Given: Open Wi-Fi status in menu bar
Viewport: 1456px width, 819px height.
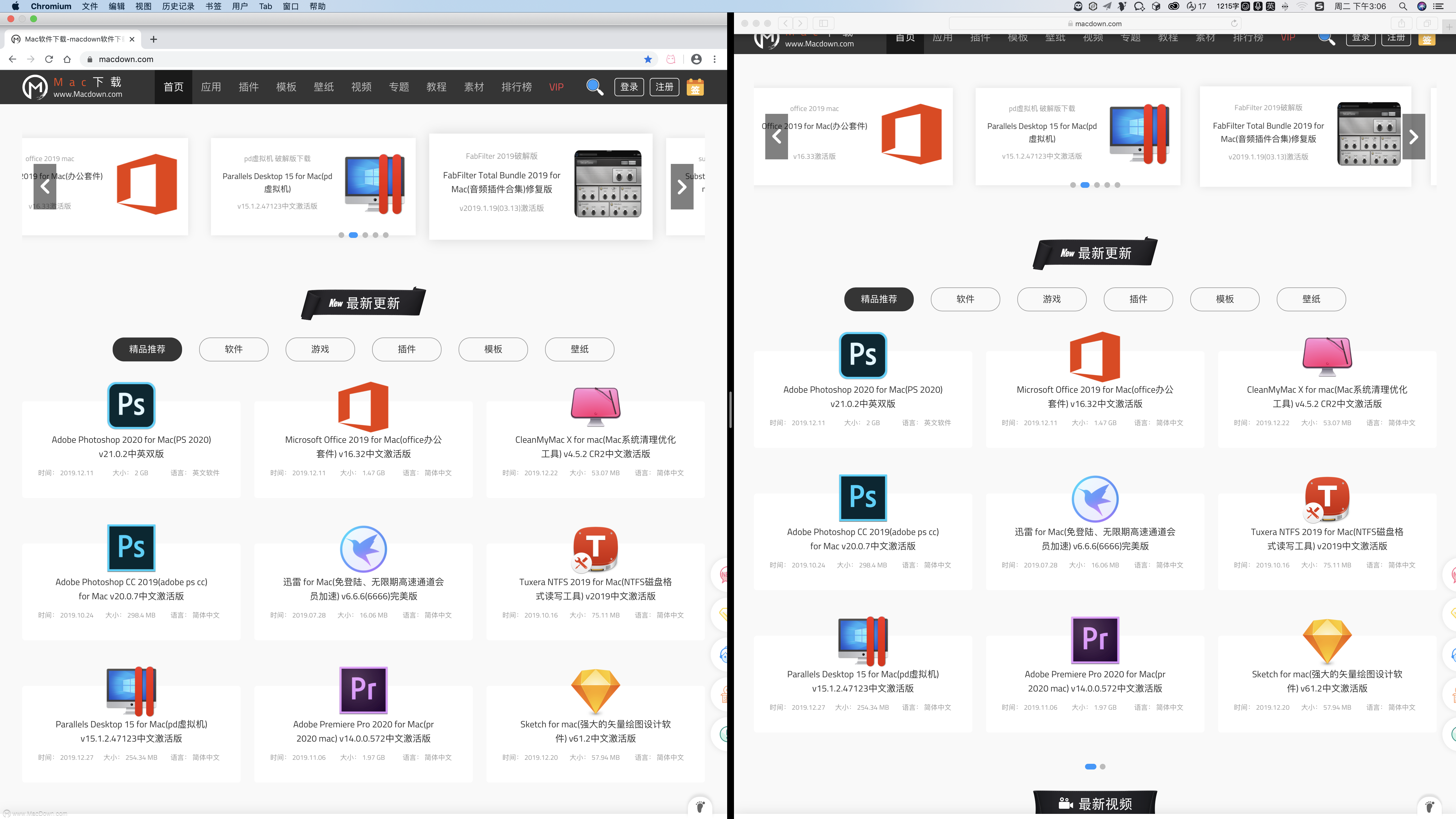Looking at the screenshot, I should pyautogui.click(x=1302, y=6).
